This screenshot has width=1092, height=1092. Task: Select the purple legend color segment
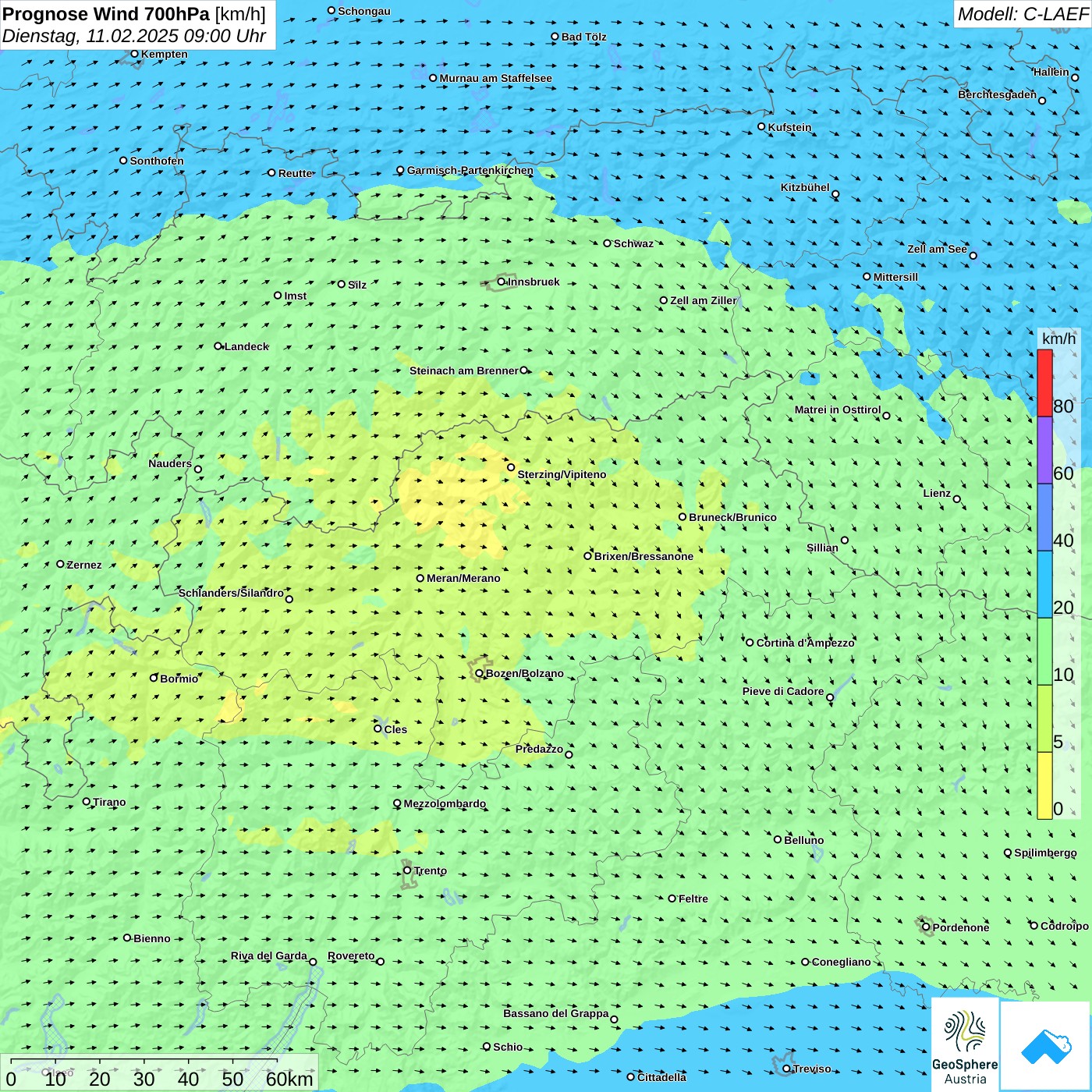pyautogui.click(x=1044, y=450)
